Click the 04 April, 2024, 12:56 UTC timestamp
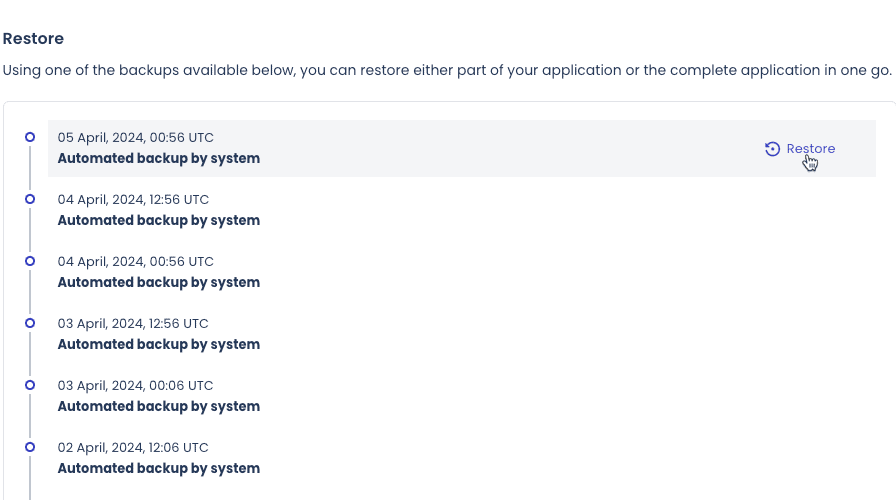Screen dimensions: 896x500 click(133, 199)
